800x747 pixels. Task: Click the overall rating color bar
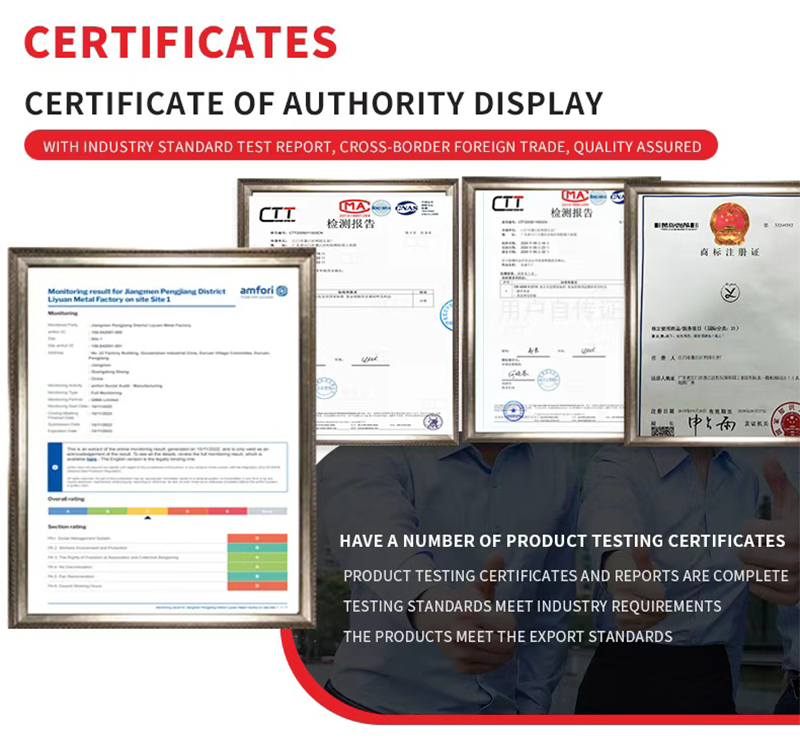pyautogui.click(x=167, y=511)
